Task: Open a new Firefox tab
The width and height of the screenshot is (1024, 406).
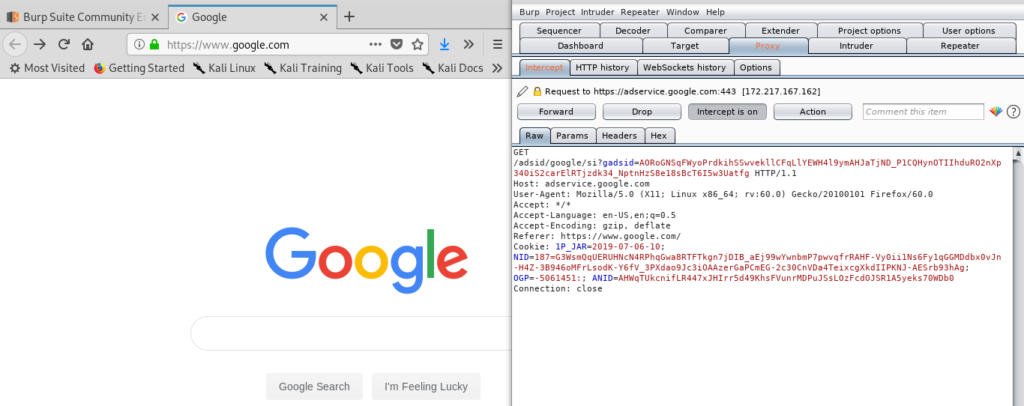Action: pos(349,16)
